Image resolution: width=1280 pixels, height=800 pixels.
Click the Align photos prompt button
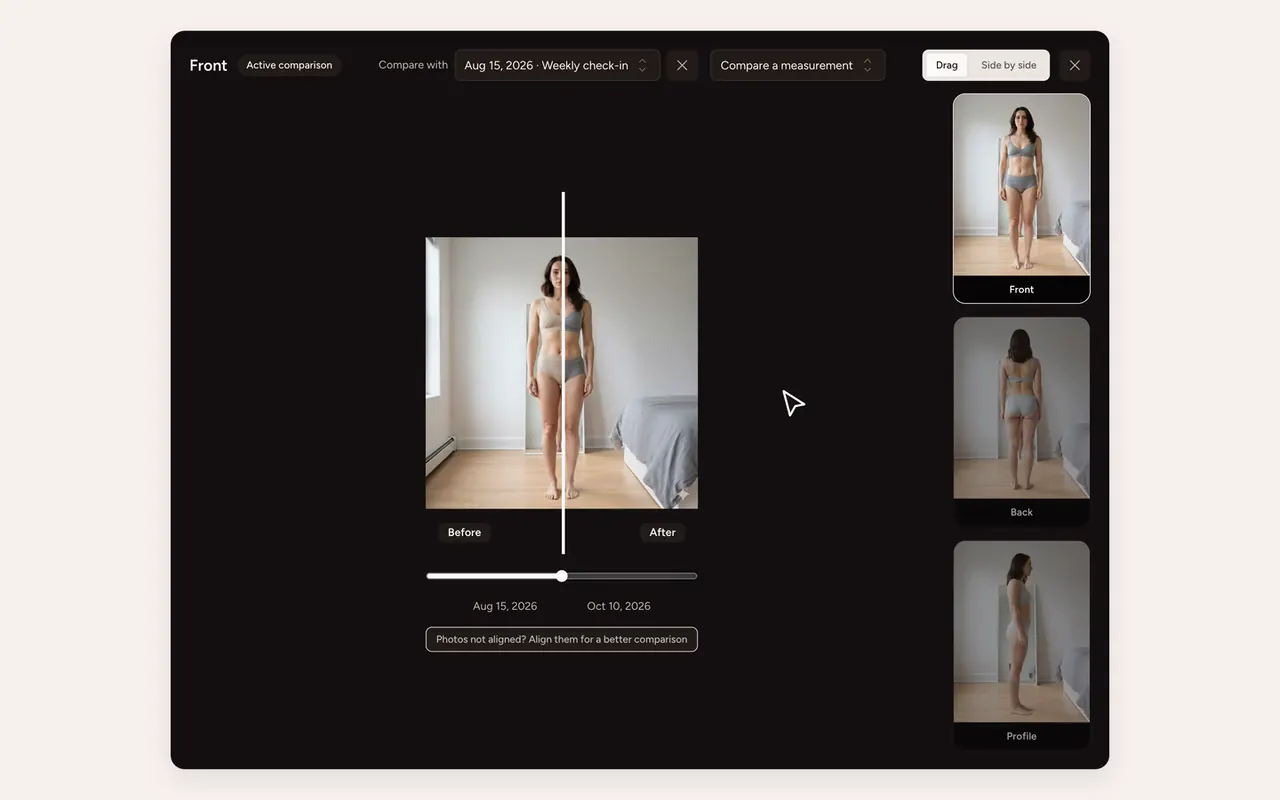pos(561,639)
